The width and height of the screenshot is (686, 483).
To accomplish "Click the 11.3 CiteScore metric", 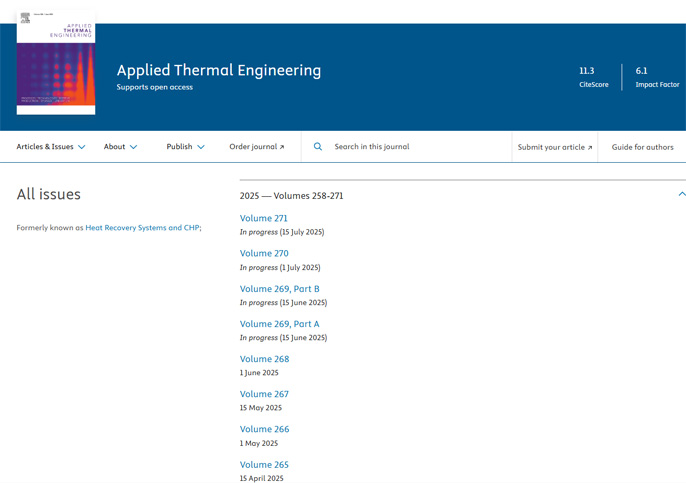I will tap(594, 77).
